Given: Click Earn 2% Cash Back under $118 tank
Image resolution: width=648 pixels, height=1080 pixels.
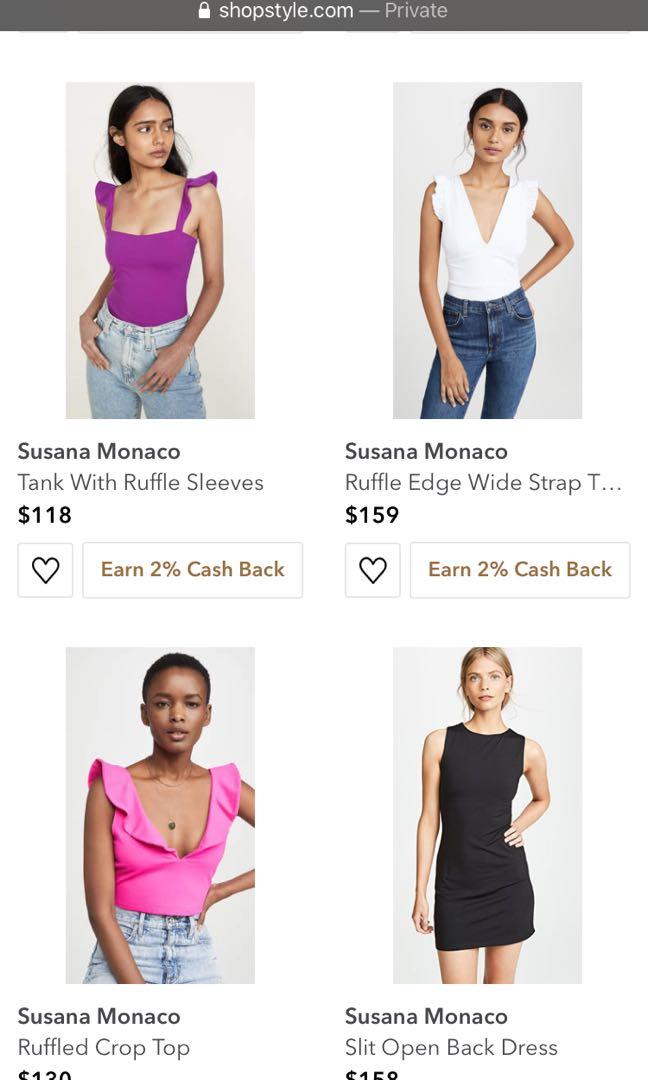Looking at the screenshot, I should [x=192, y=570].
